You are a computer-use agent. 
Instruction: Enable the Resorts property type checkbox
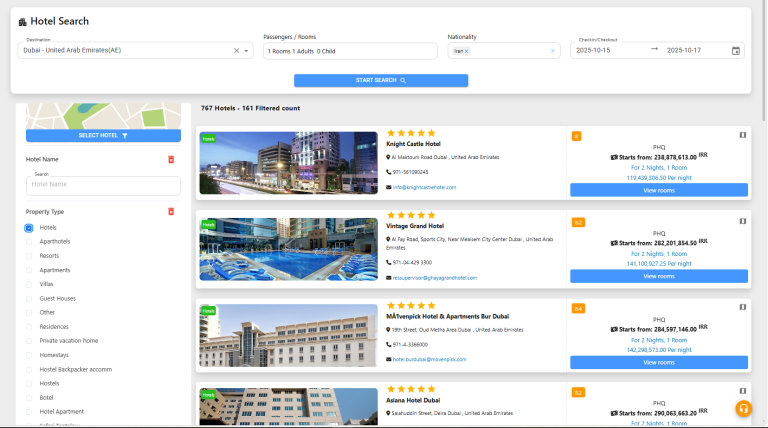tap(29, 256)
